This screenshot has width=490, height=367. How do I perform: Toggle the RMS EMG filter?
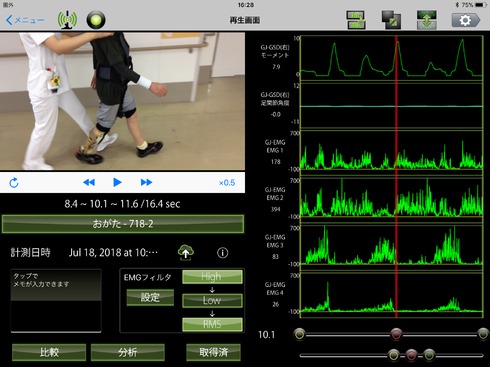[212, 324]
